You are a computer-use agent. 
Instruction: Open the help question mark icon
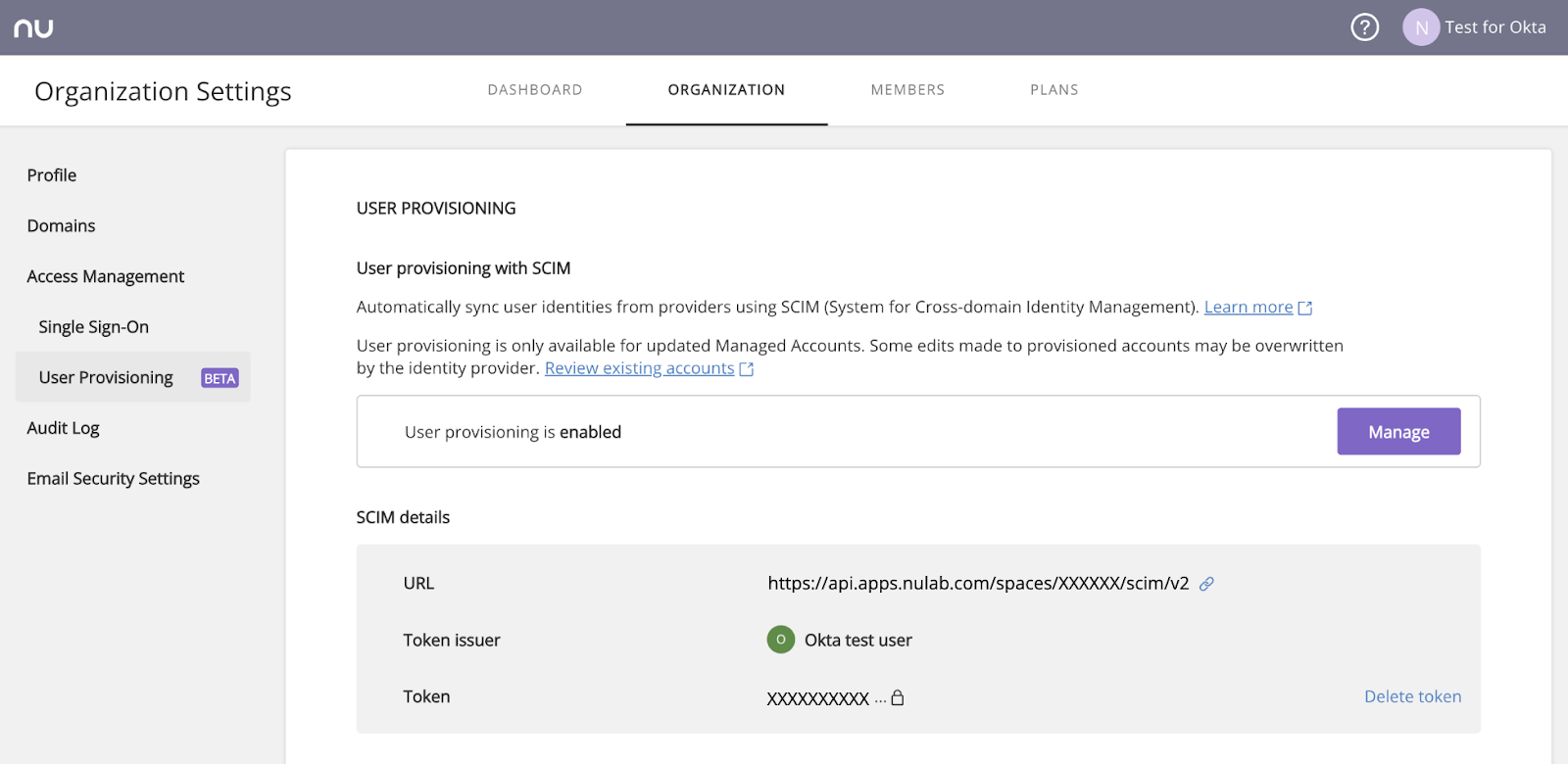[x=1364, y=27]
